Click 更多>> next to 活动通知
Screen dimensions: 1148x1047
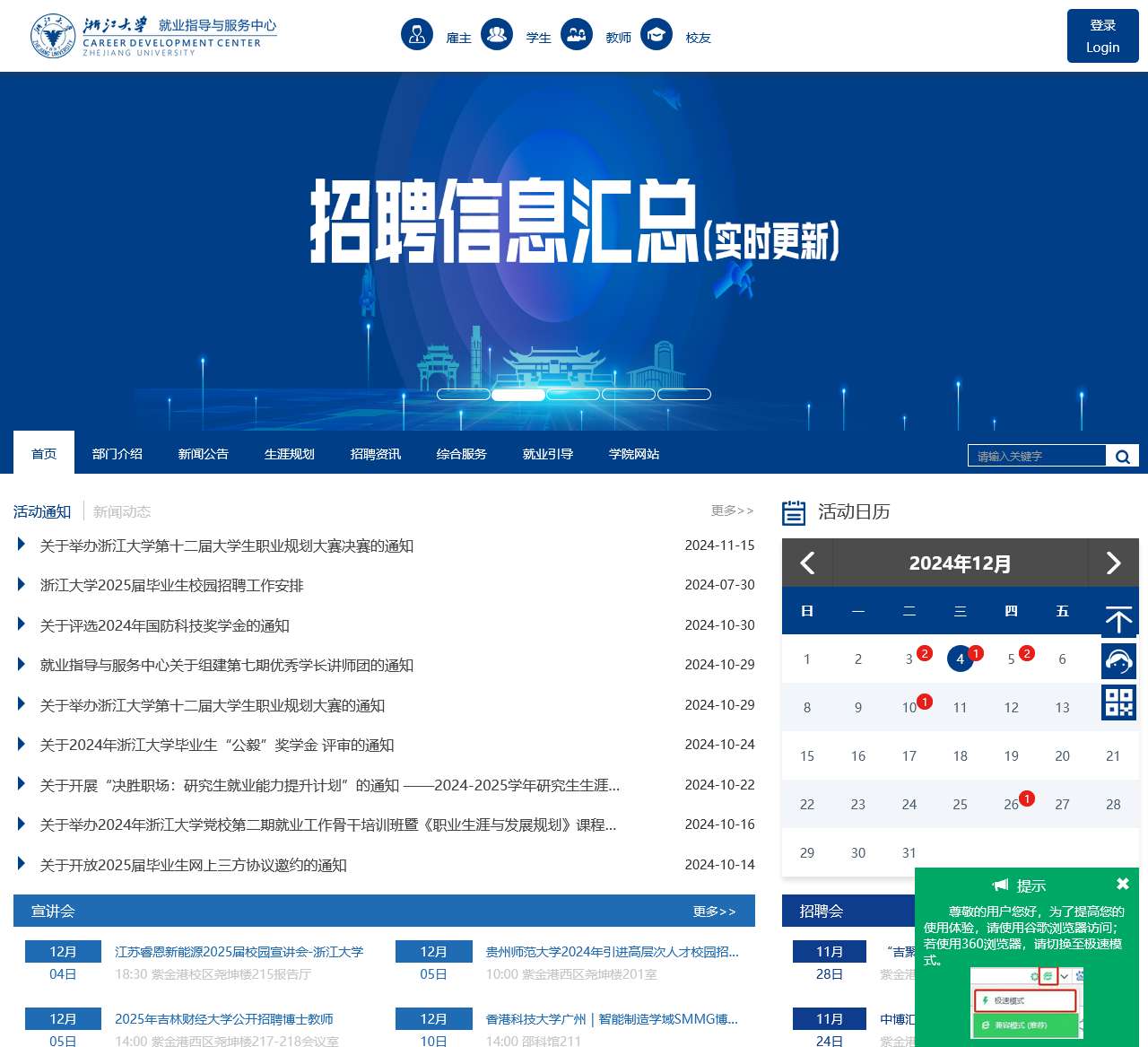(732, 510)
